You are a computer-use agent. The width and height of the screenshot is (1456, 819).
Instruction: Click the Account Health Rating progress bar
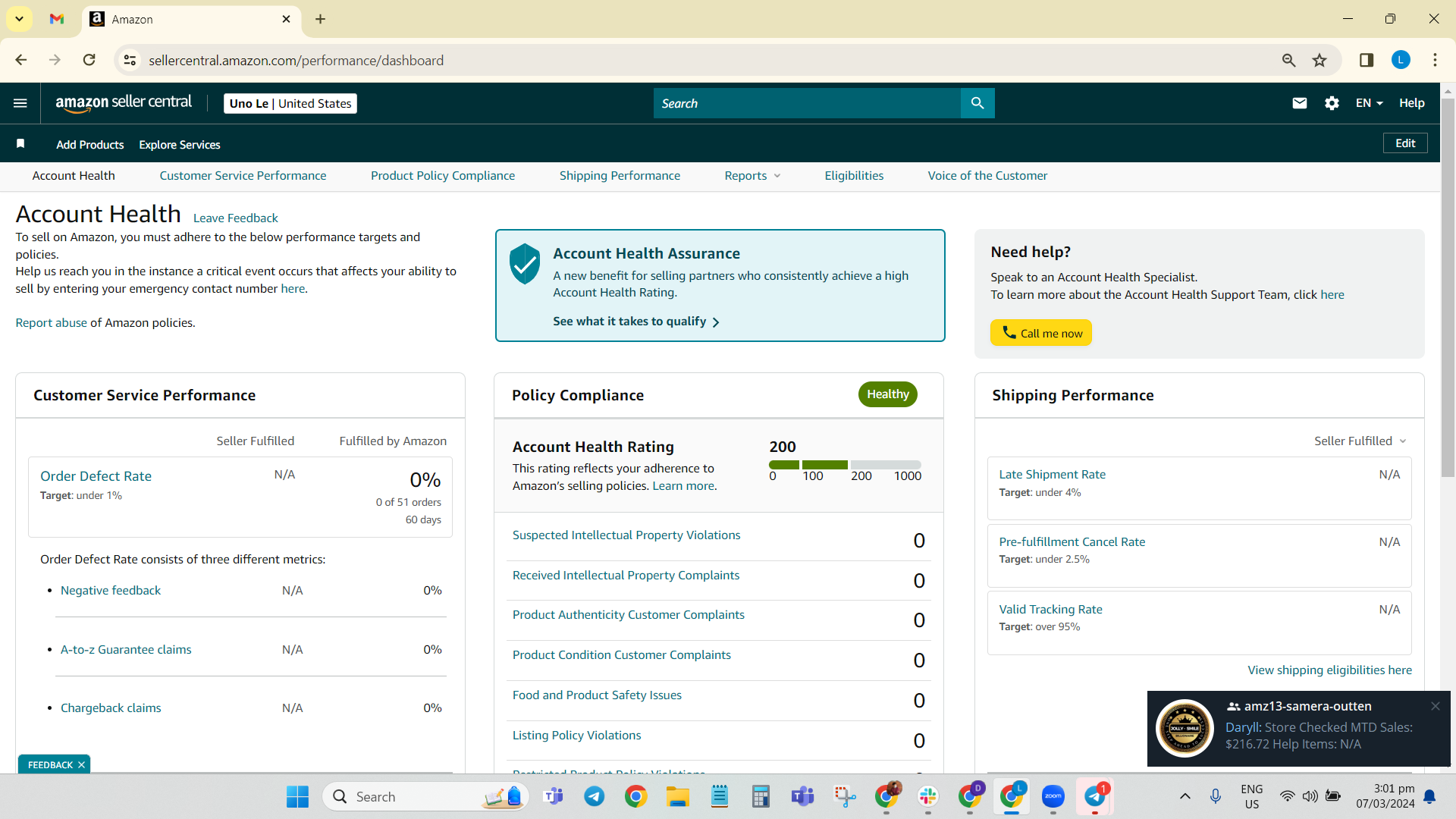(x=845, y=465)
